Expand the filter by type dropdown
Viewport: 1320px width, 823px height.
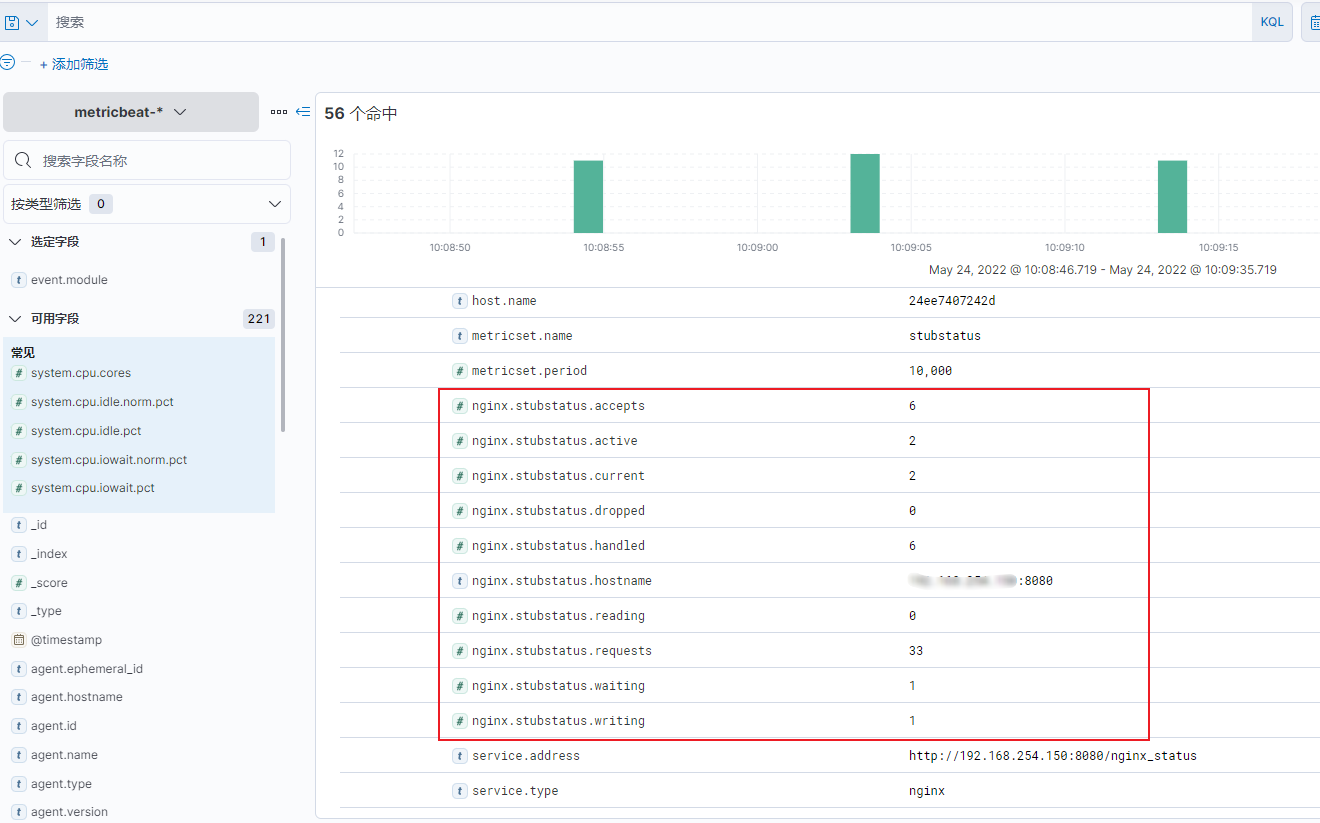(147, 204)
